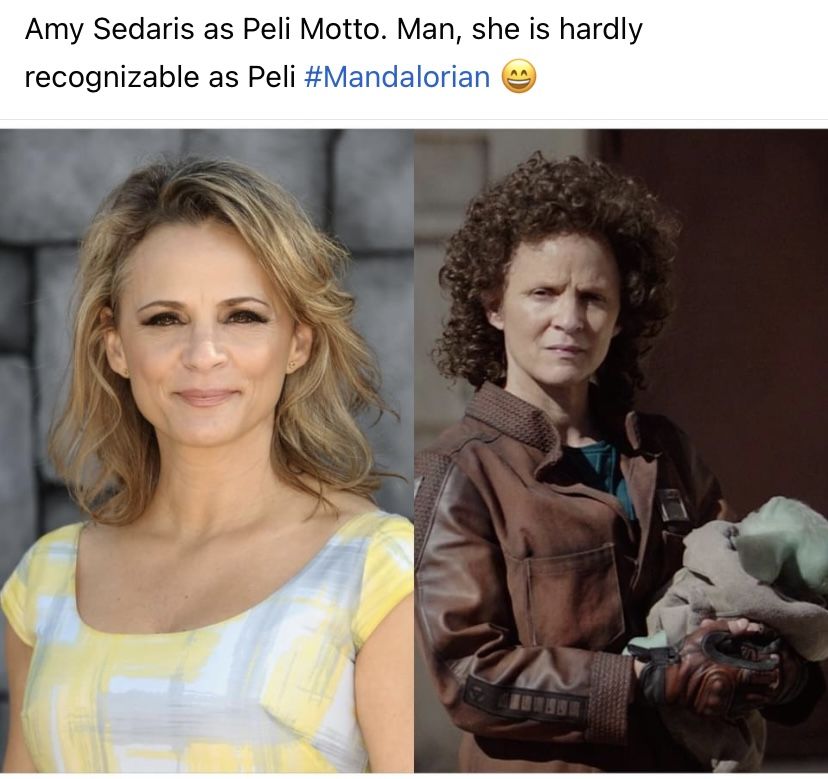Click the phrase "Man, she is hardly"

(x=520, y=30)
